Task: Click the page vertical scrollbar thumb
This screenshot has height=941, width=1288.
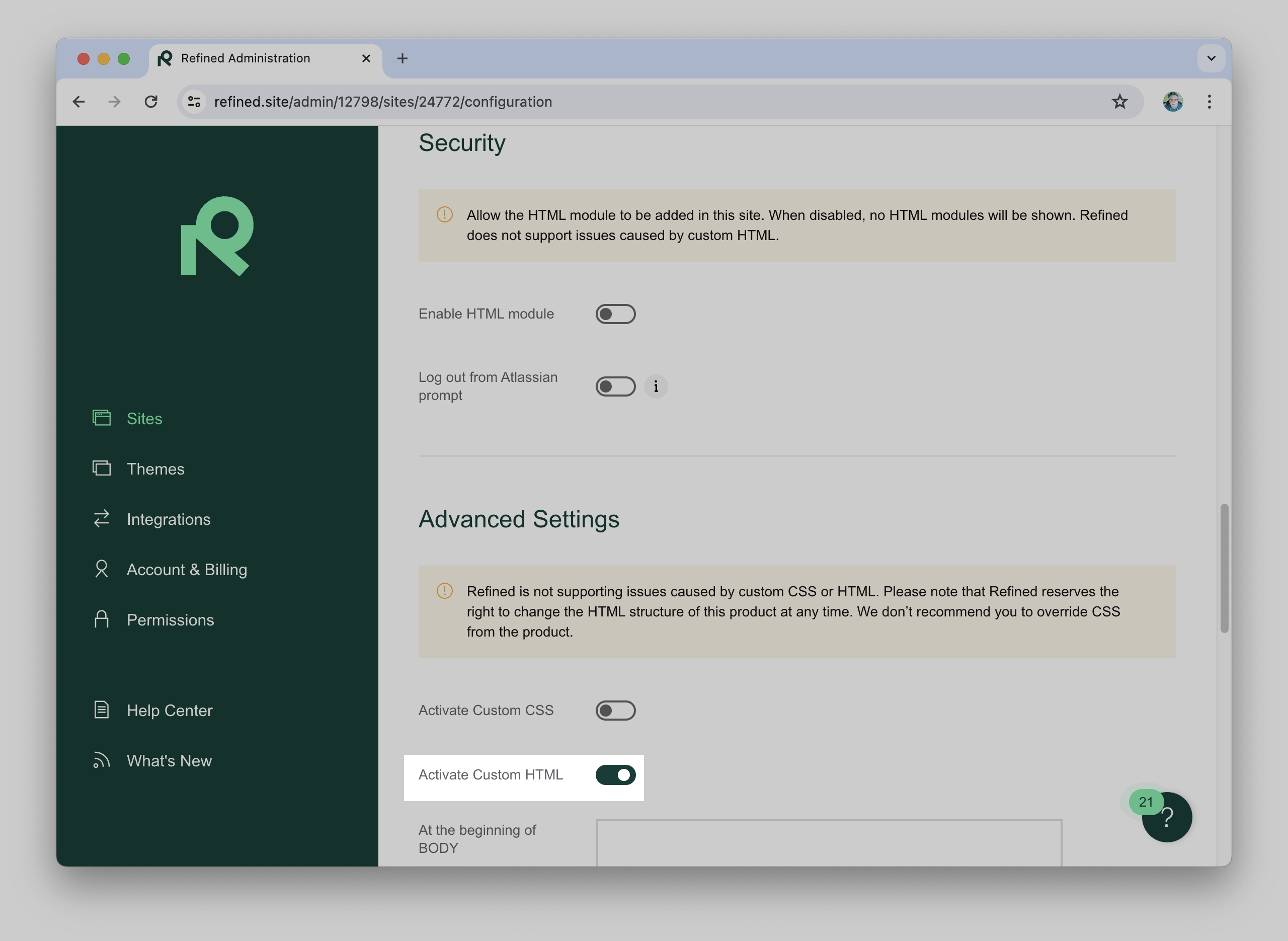Action: (1224, 568)
